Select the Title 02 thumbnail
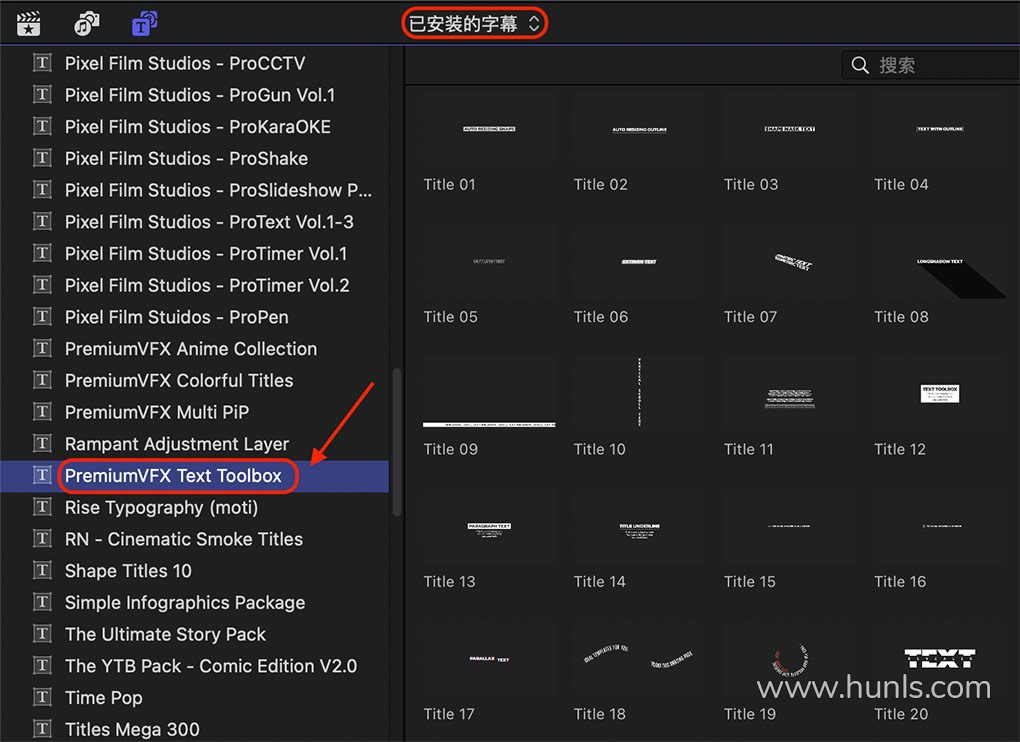Viewport: 1020px width, 742px height. tap(639, 129)
